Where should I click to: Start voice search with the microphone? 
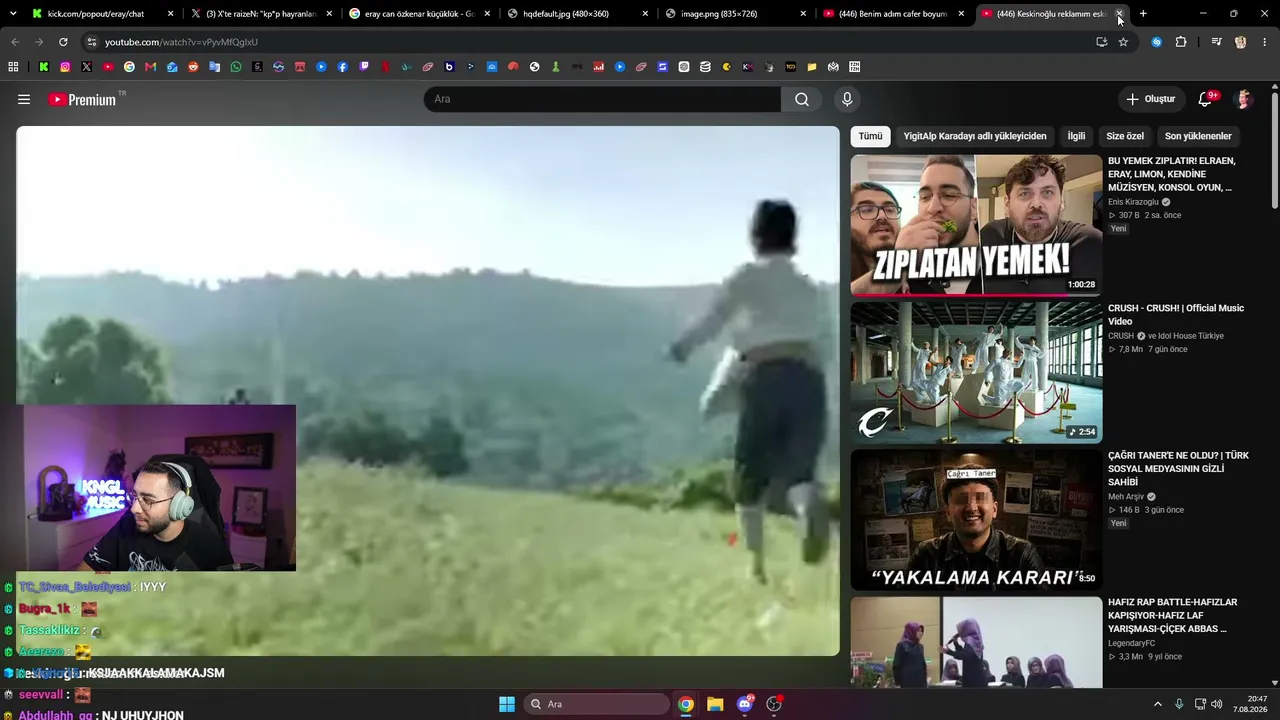[847, 99]
